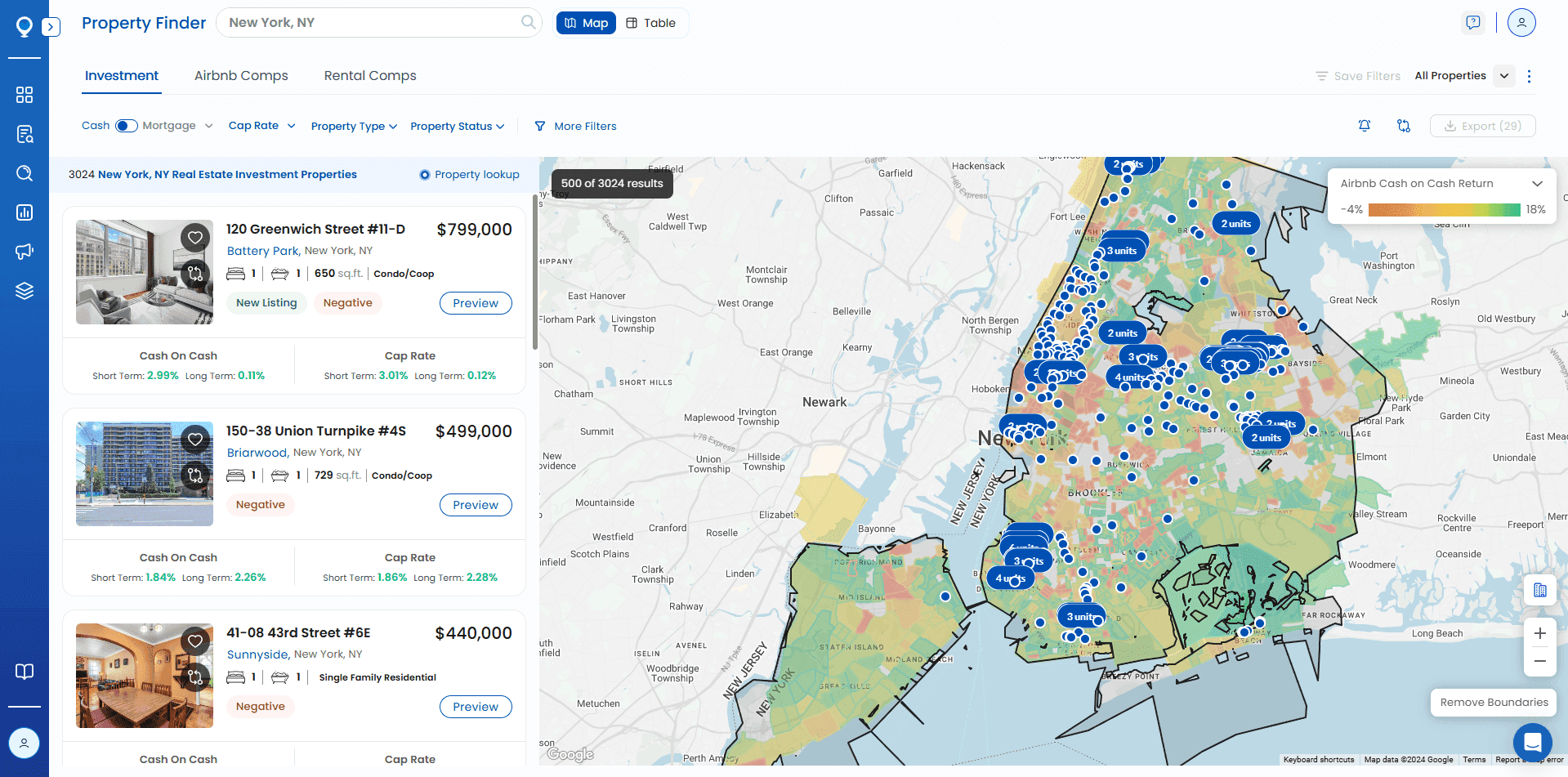This screenshot has width=1568, height=777.
Task: Open map Terms link
Action: pos(1474,760)
